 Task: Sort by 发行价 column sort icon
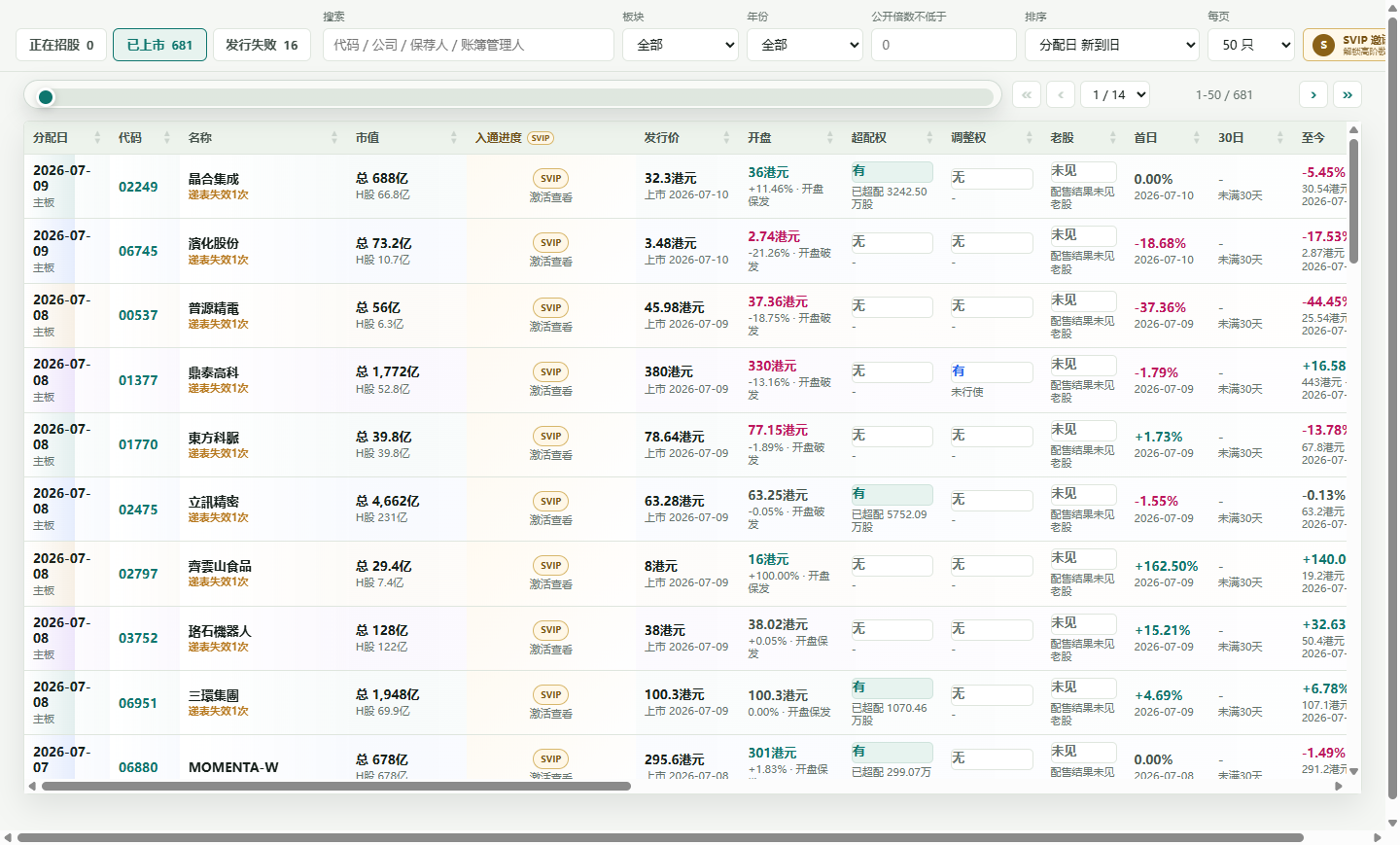click(x=726, y=138)
